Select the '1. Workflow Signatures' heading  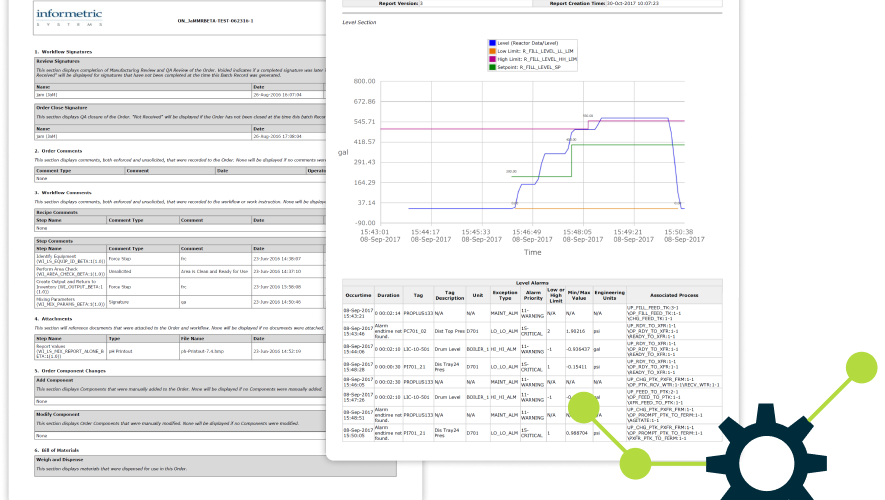(x=63, y=51)
